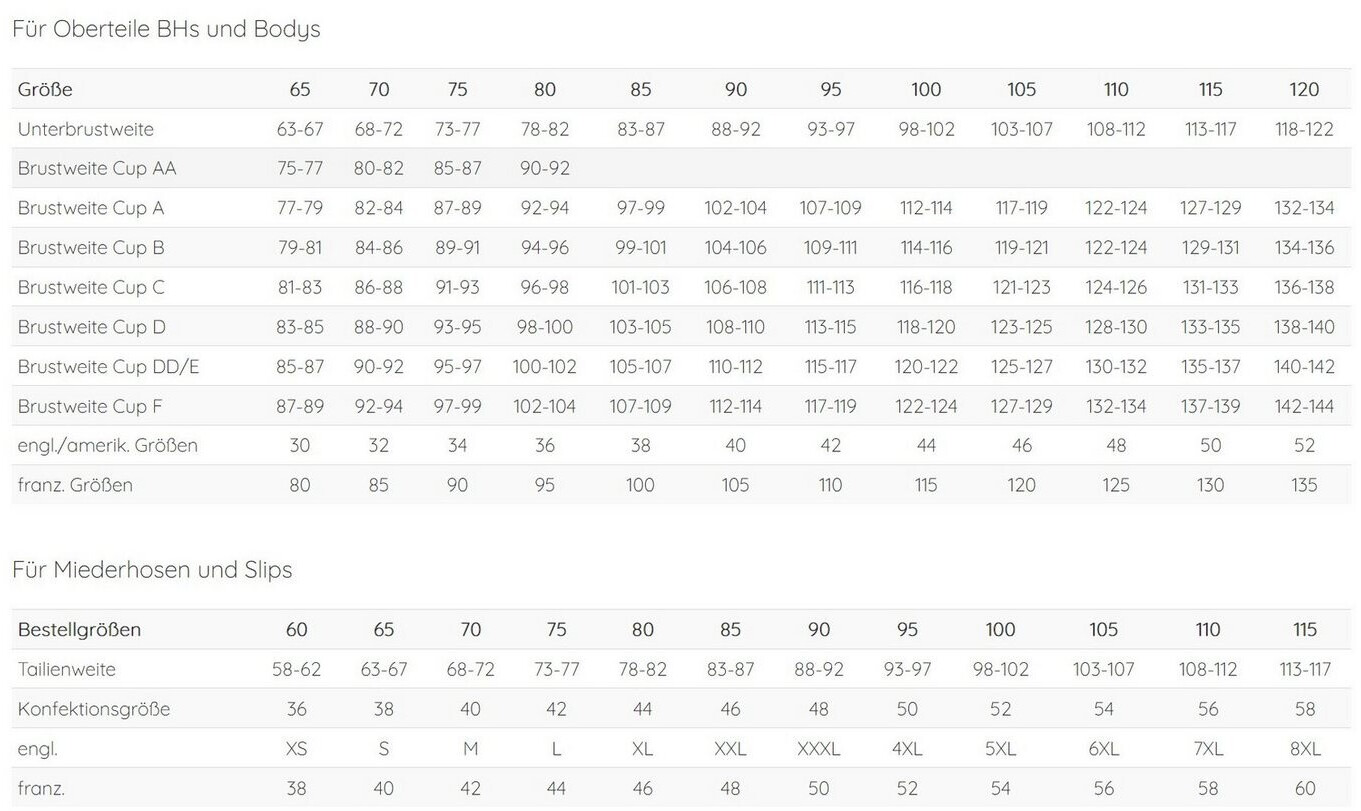Click the 'Für Miederhosen und Slips' heading

point(152,570)
